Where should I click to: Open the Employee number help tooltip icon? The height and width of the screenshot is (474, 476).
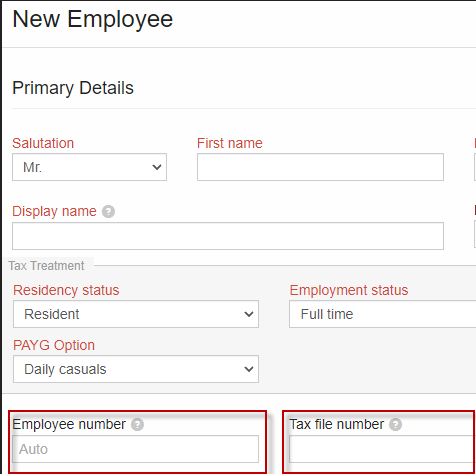pos(137,425)
